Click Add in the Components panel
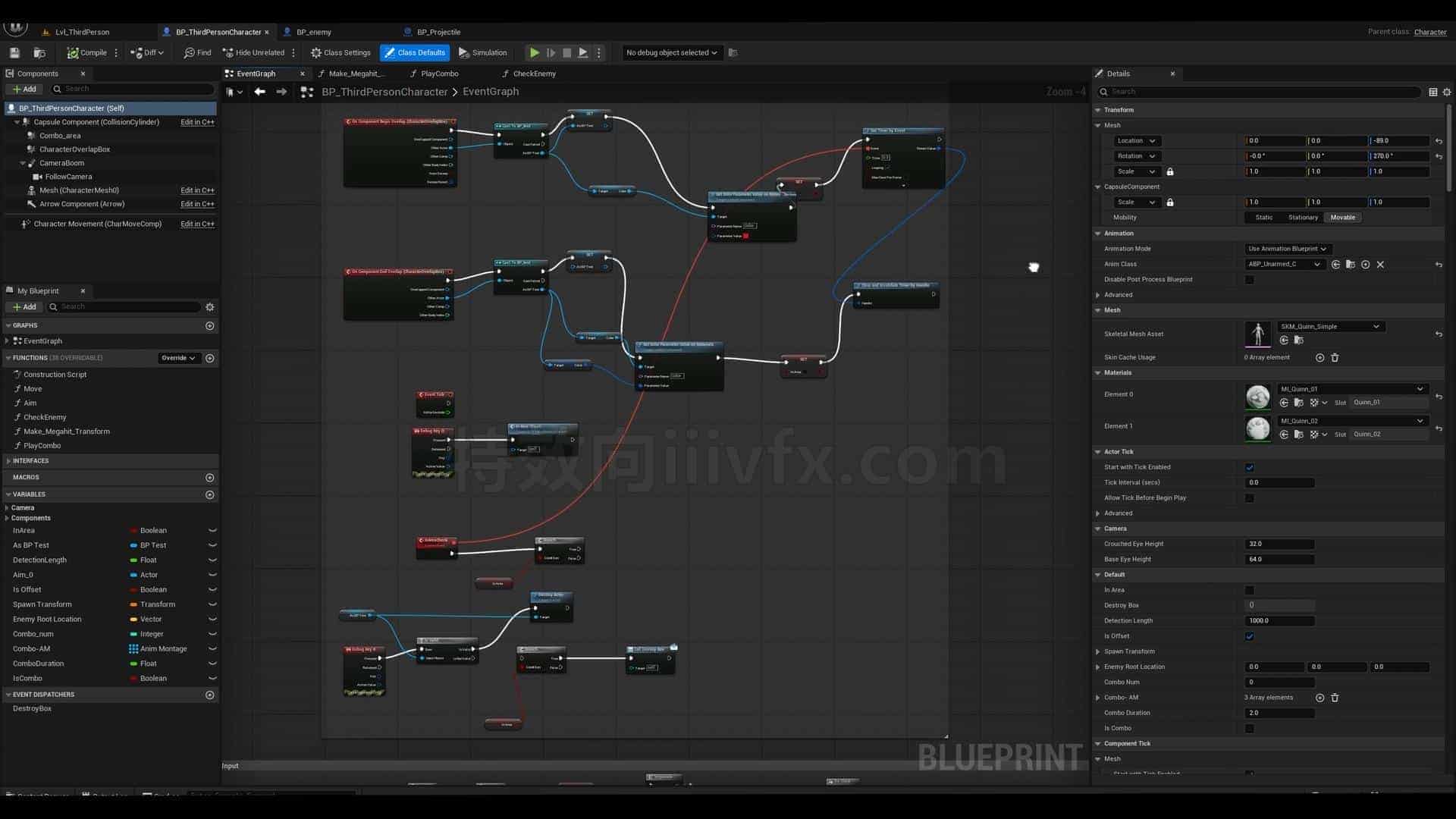 point(24,89)
